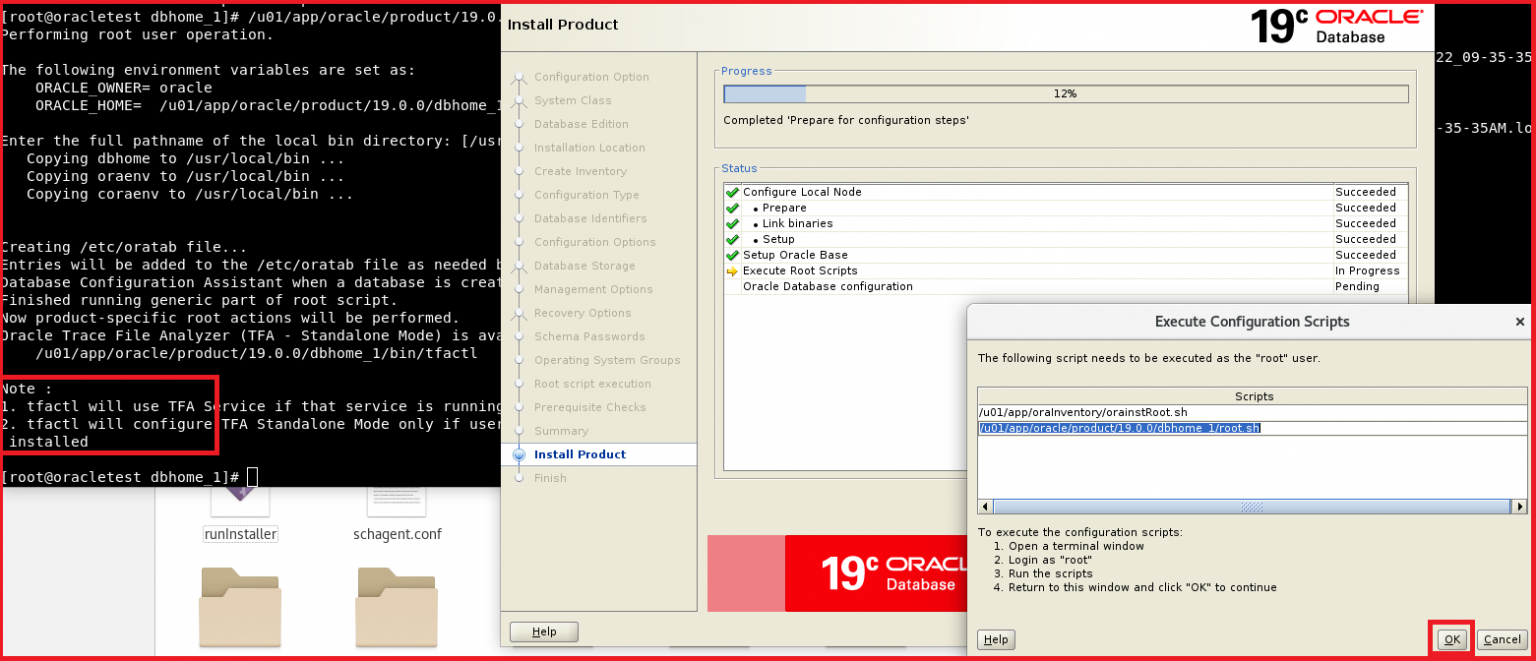Click the blue step marker beside Install Product
Image resolution: width=1536 pixels, height=661 pixels.
click(x=519, y=454)
